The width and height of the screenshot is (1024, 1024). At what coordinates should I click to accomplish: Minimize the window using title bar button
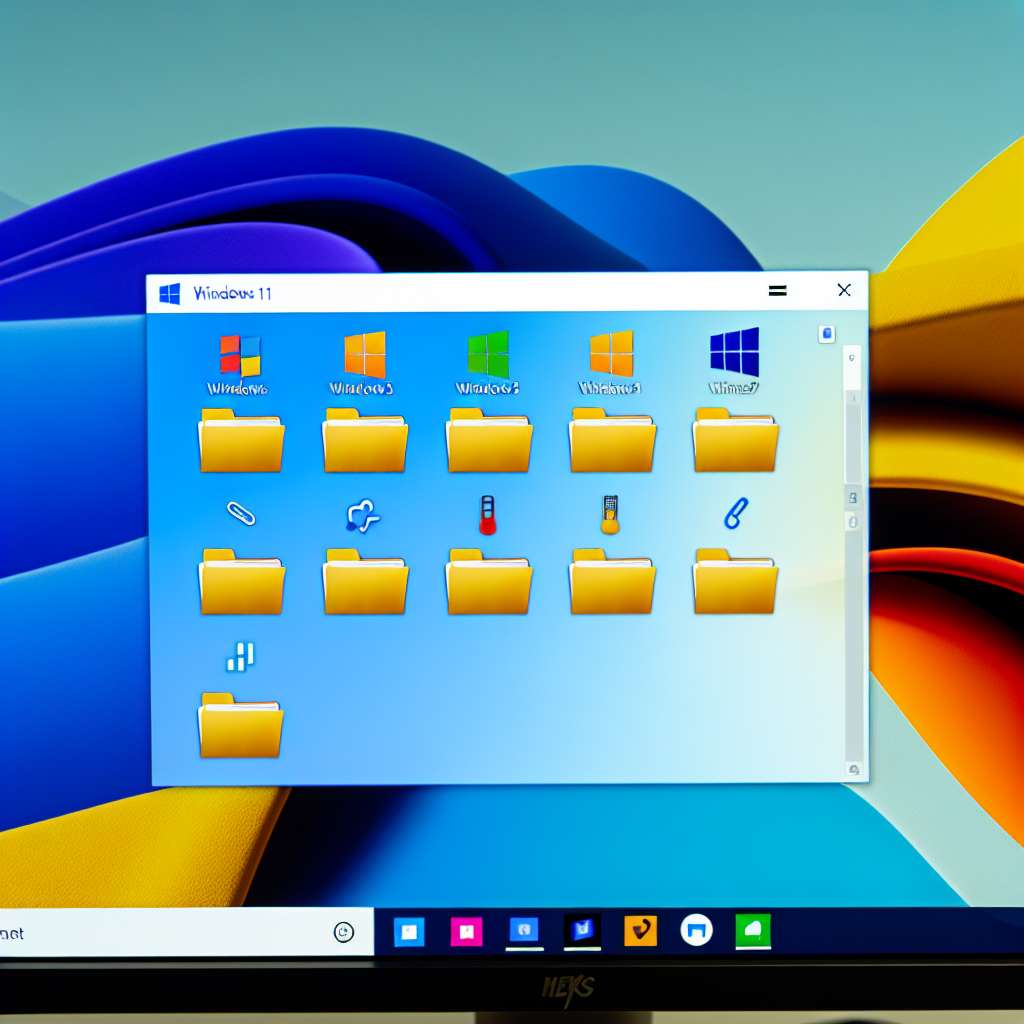(x=777, y=291)
